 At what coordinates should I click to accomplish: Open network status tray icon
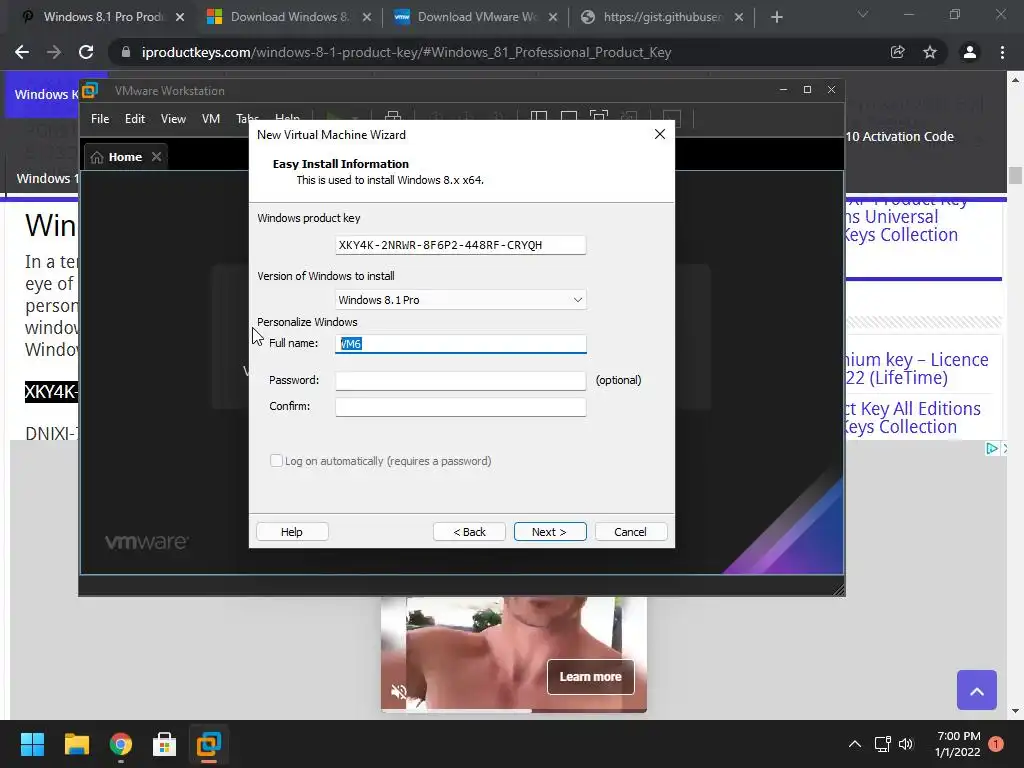pyautogui.click(x=882, y=744)
